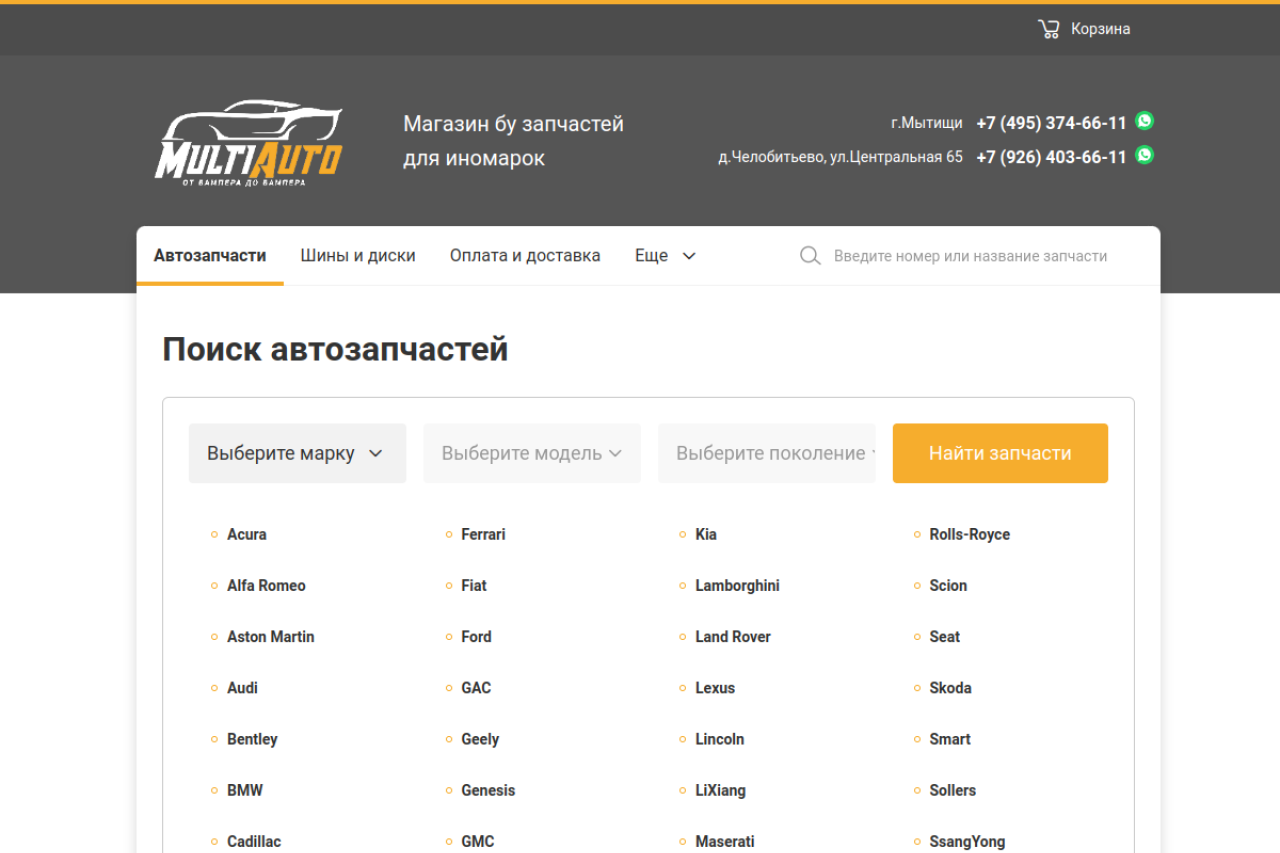Expand the 'Еще' menu

click(665, 256)
